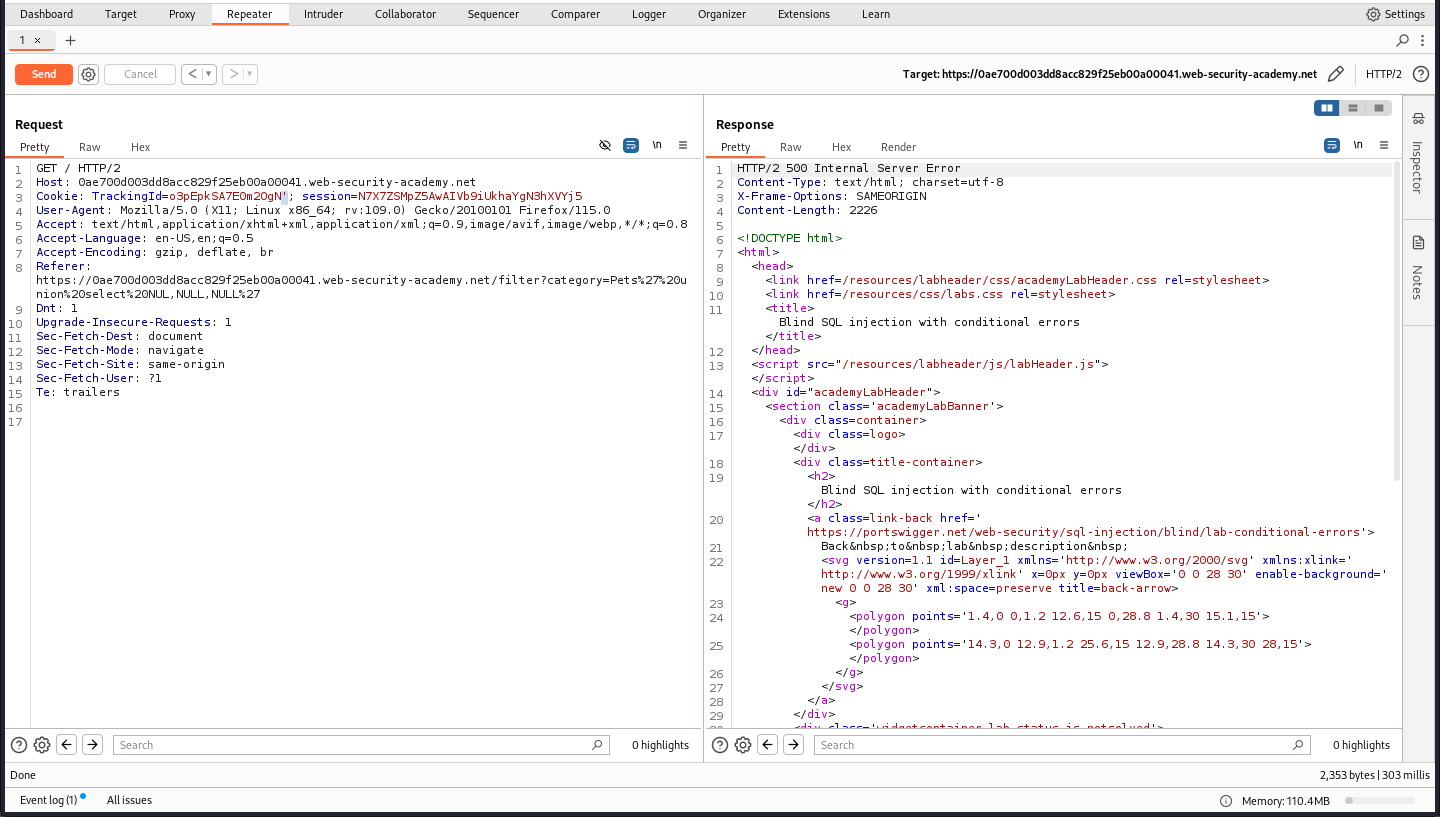Open Settings in the top bar
Screen dimensions: 1440x817
pos(1395,14)
